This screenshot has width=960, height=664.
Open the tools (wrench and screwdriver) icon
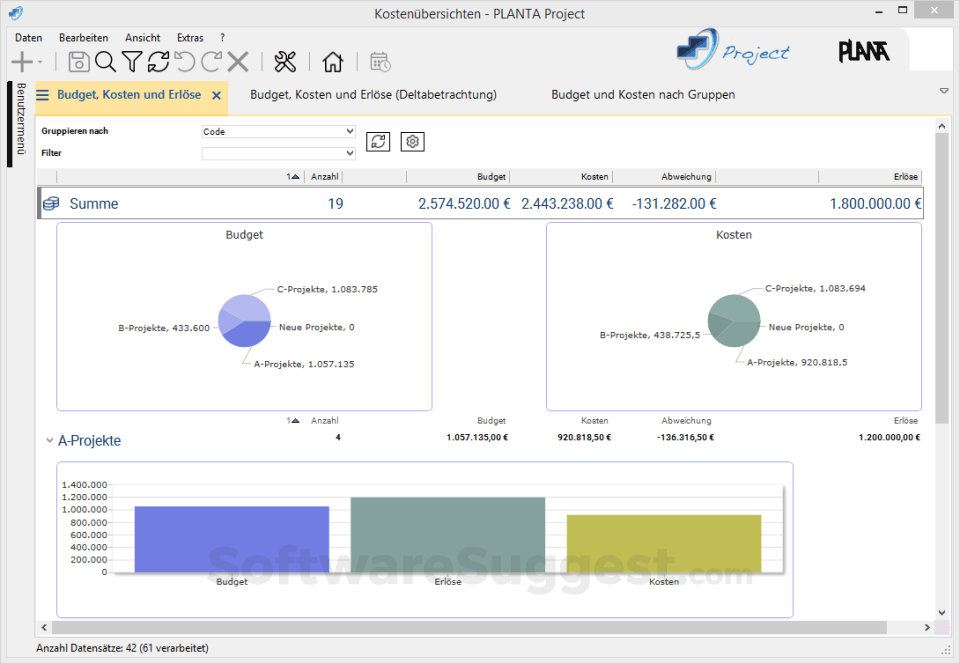tap(285, 62)
